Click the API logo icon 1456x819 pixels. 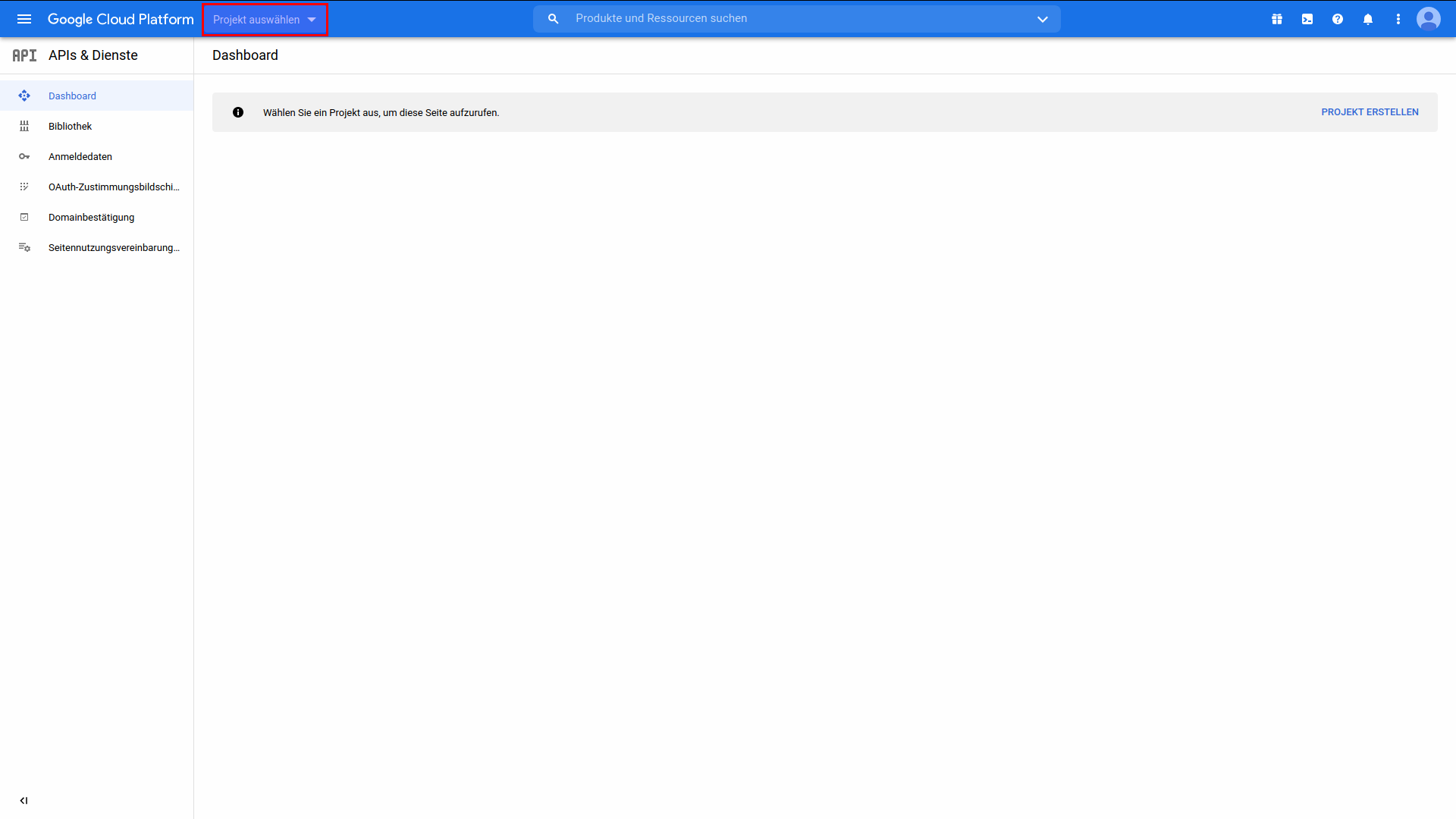click(x=24, y=55)
